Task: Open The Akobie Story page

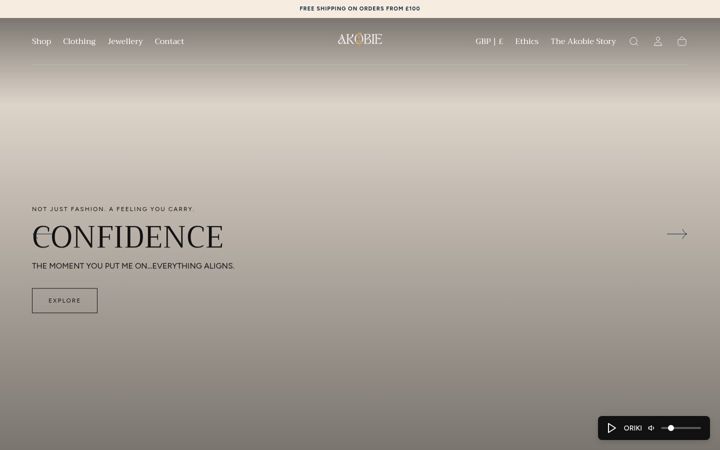Action: pyautogui.click(x=583, y=41)
